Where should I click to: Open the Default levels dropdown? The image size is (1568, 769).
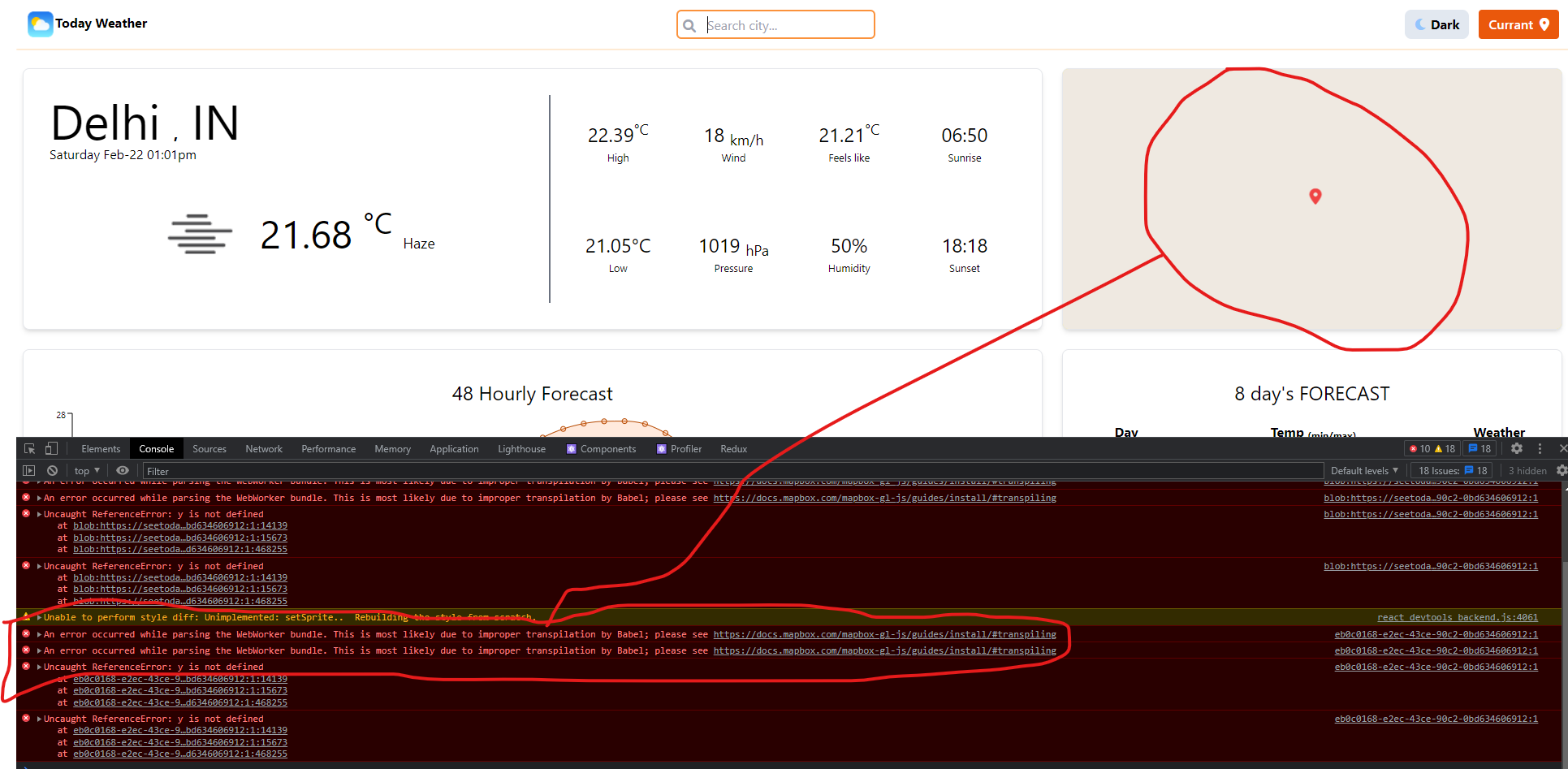coord(1364,471)
